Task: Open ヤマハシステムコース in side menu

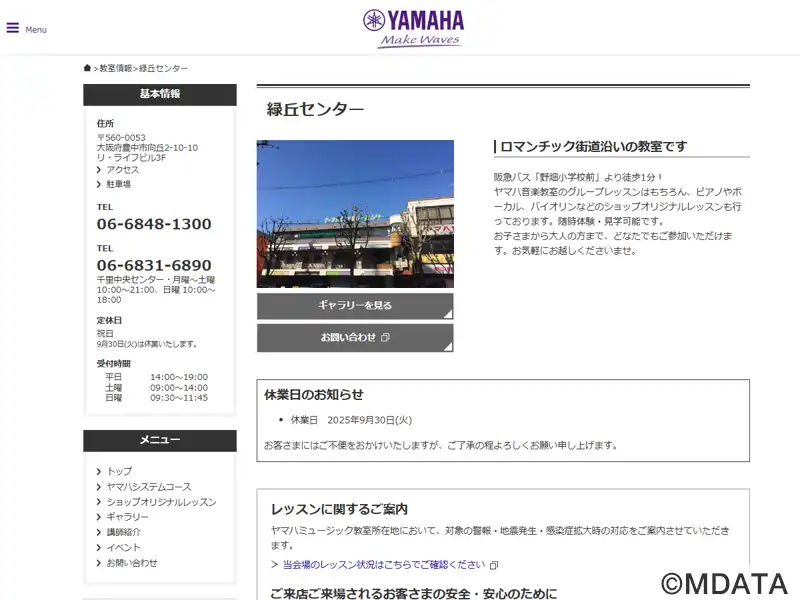Action: click(149, 487)
